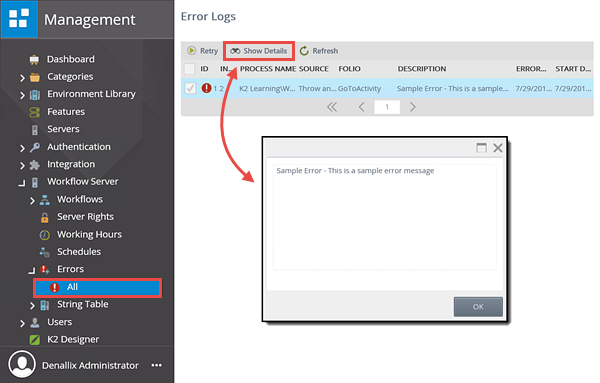The width and height of the screenshot is (600, 383).
Task: Select the Environment Library icon
Action: click(35, 95)
